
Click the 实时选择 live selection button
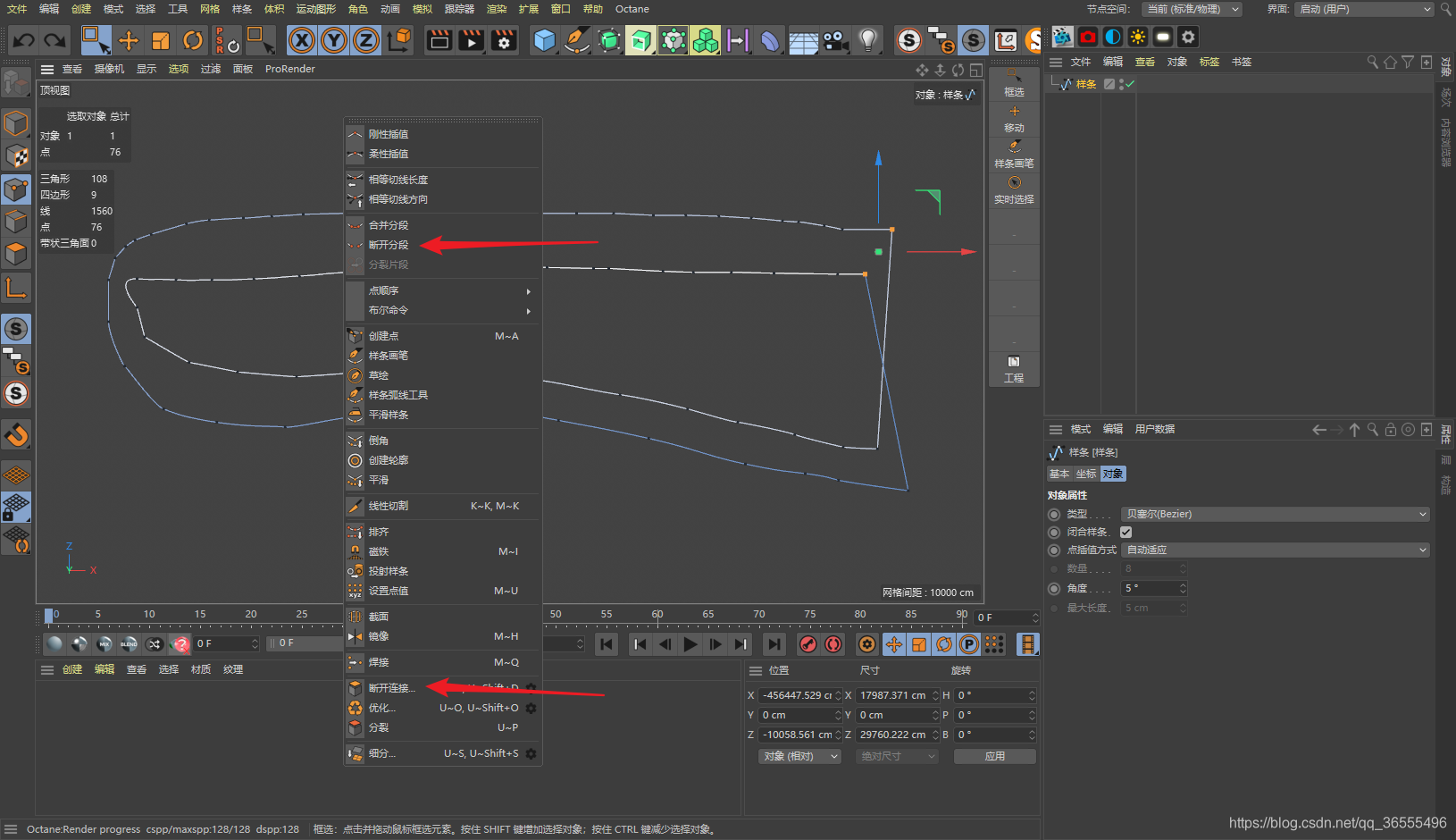1014,190
